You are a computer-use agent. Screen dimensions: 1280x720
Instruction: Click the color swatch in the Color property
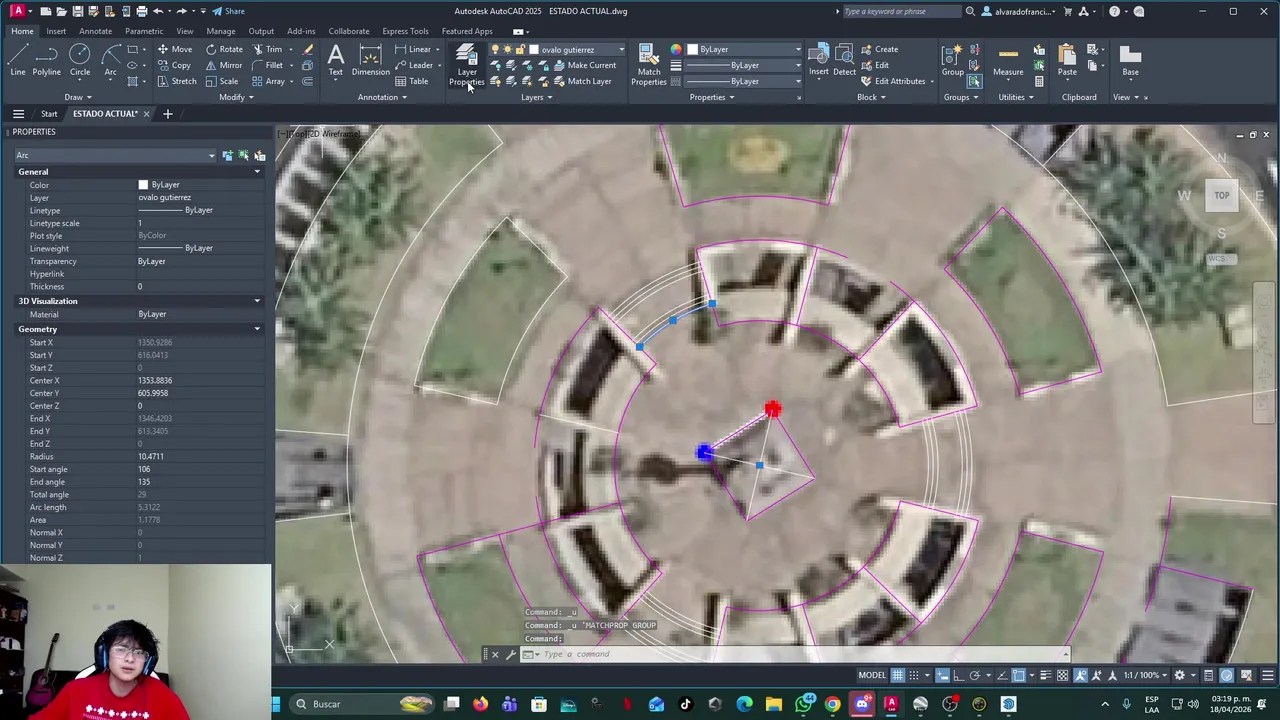[143, 185]
